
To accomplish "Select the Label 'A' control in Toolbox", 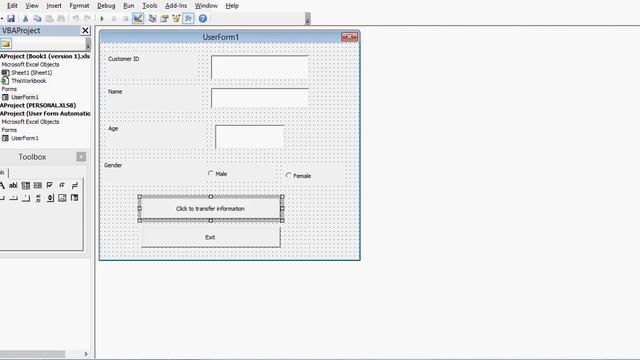I will point(2,185).
